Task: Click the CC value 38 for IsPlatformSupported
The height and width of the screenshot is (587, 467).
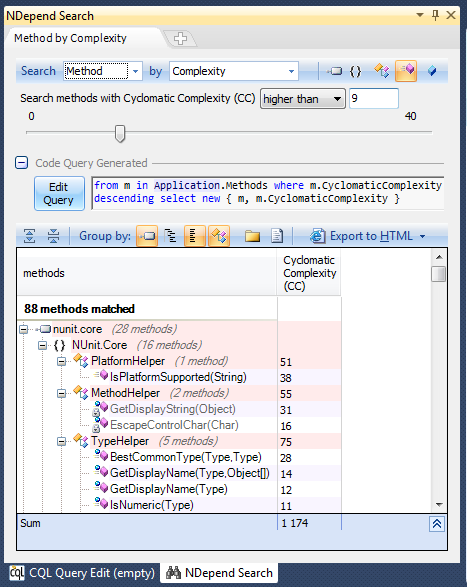Action: click(286, 378)
